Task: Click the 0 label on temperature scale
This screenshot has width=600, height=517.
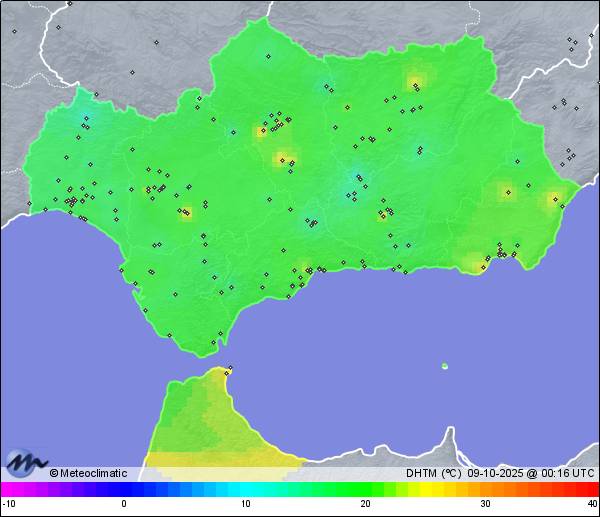Action: pos(124,504)
